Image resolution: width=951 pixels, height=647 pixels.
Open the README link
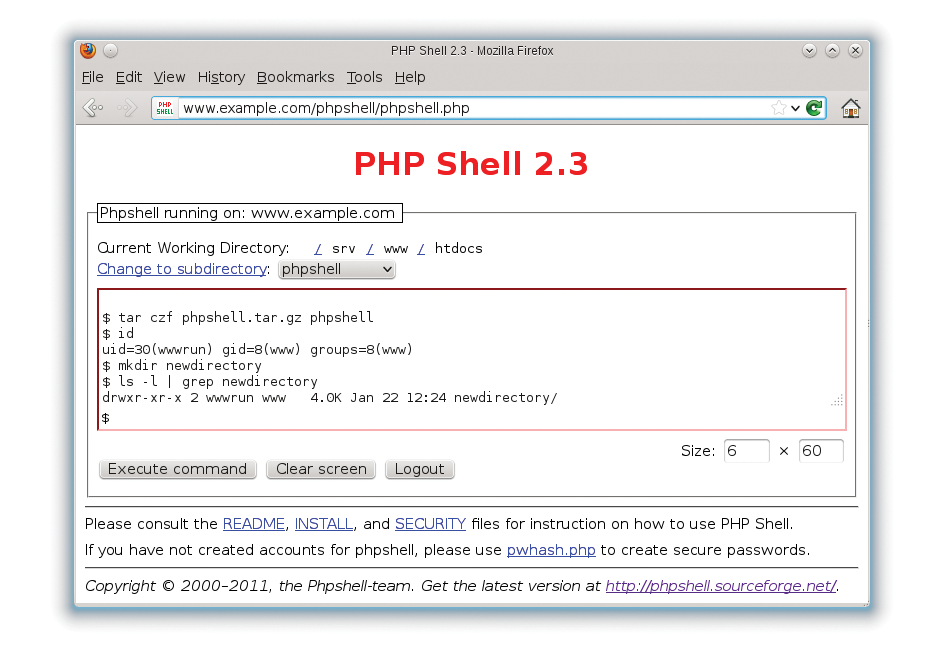point(253,524)
